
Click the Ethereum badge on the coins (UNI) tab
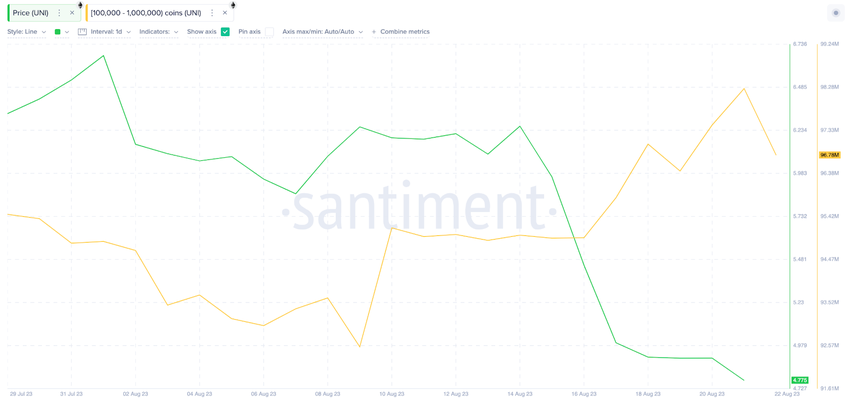pos(233,5)
